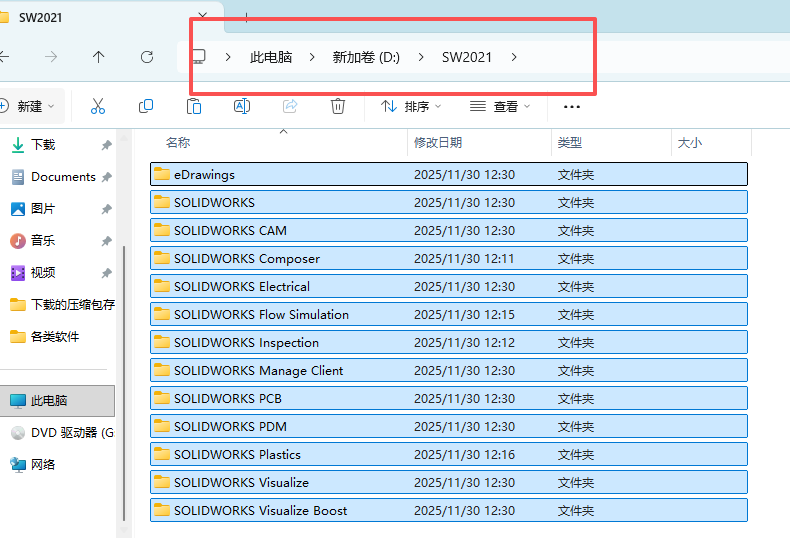
Task: Click the eDrawings folder icon
Action: (x=162, y=174)
